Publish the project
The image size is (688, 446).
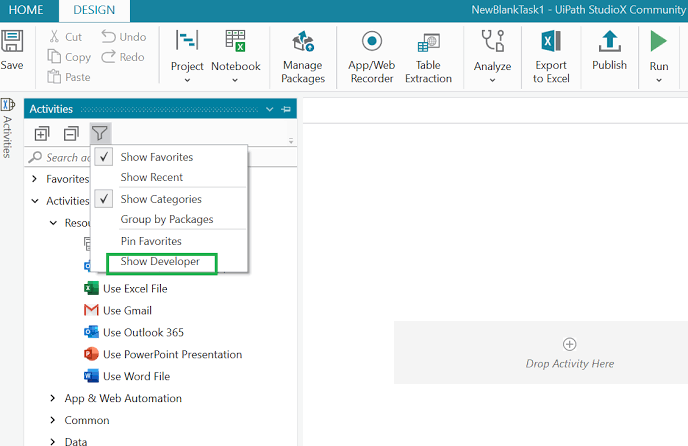pos(609,50)
